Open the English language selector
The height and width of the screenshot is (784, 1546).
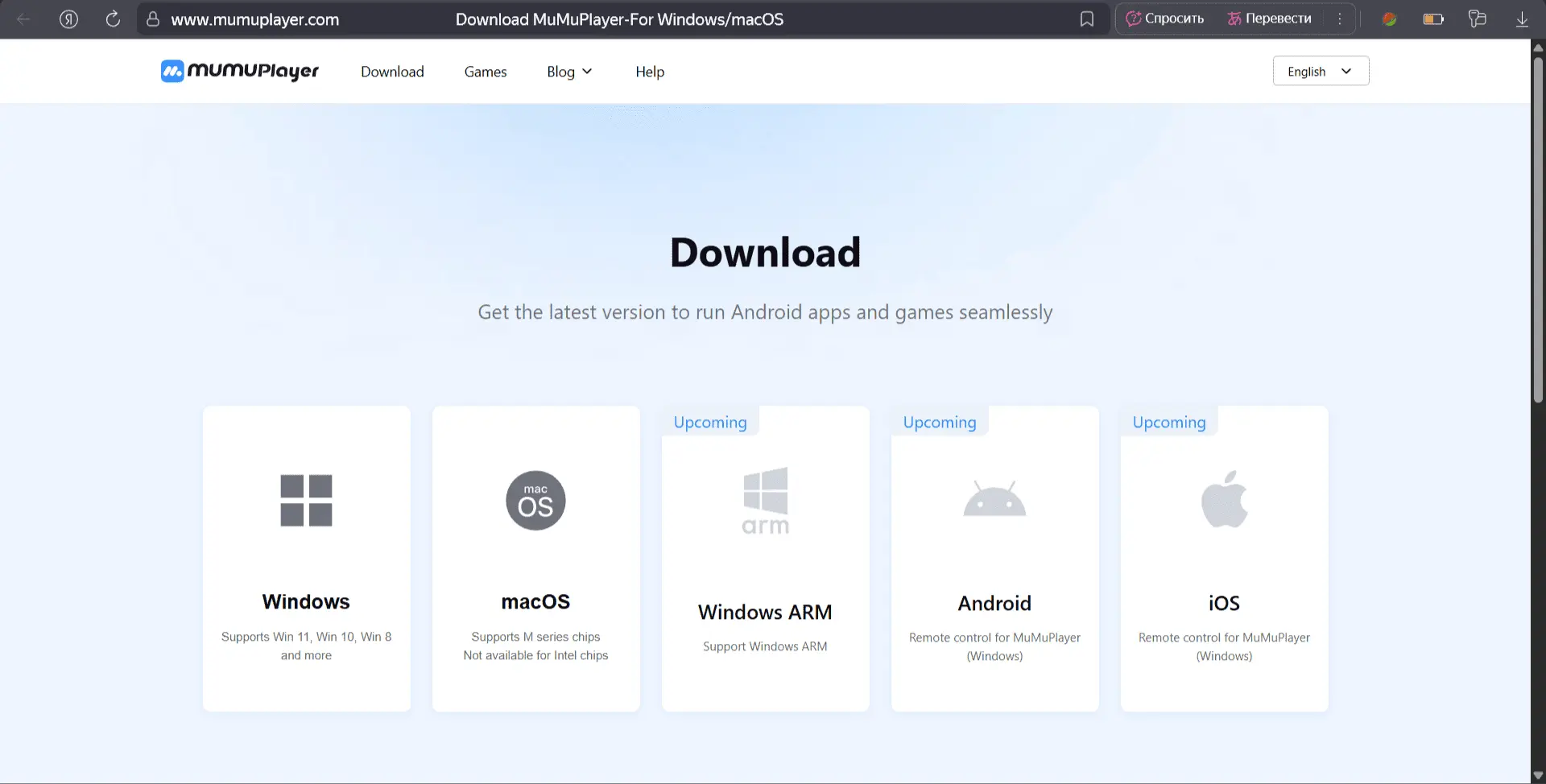tap(1321, 71)
